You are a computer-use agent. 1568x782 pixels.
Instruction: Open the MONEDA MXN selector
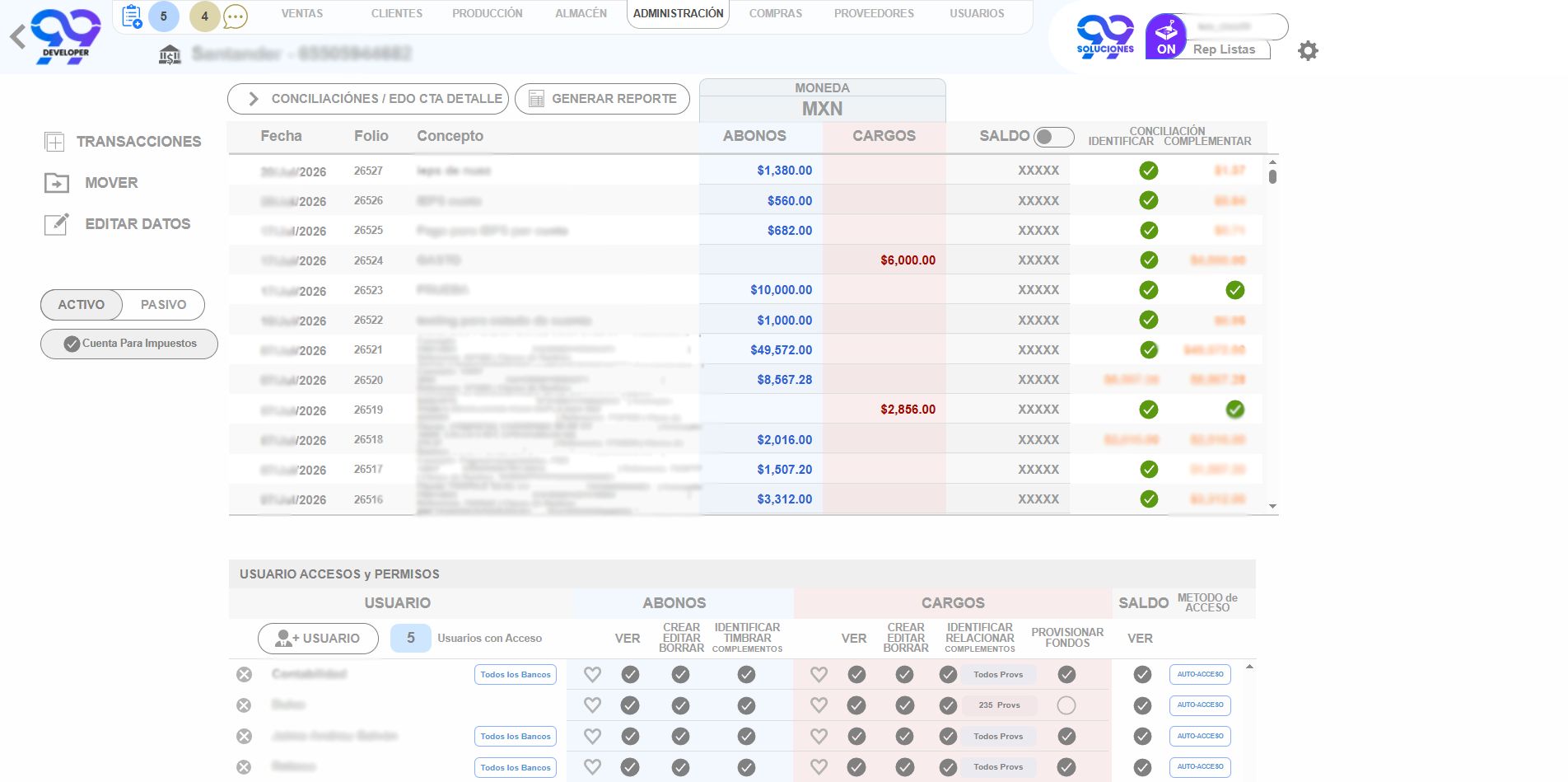[822, 101]
